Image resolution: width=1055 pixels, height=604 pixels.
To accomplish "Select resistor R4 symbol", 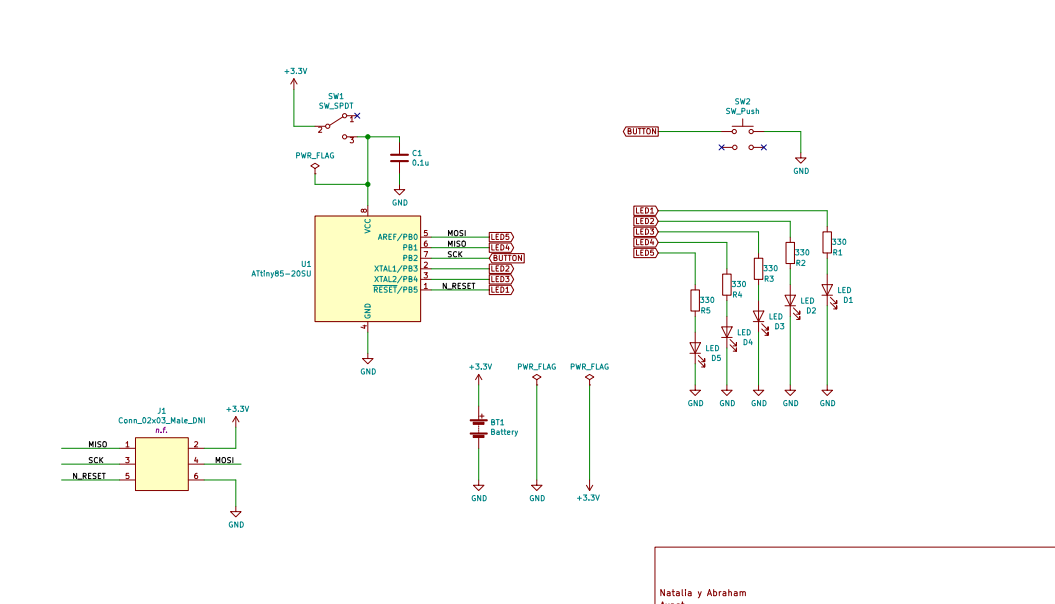I will coord(727,285).
